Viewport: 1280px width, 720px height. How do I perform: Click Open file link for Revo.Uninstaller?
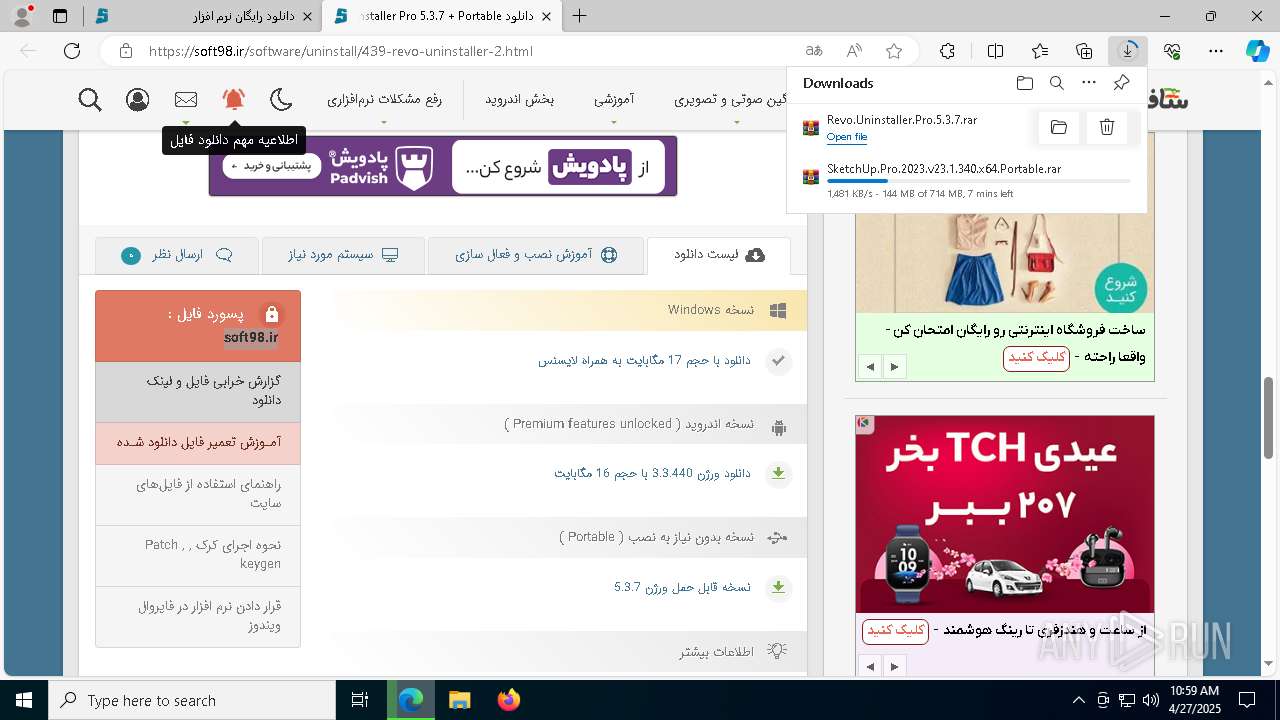847,137
